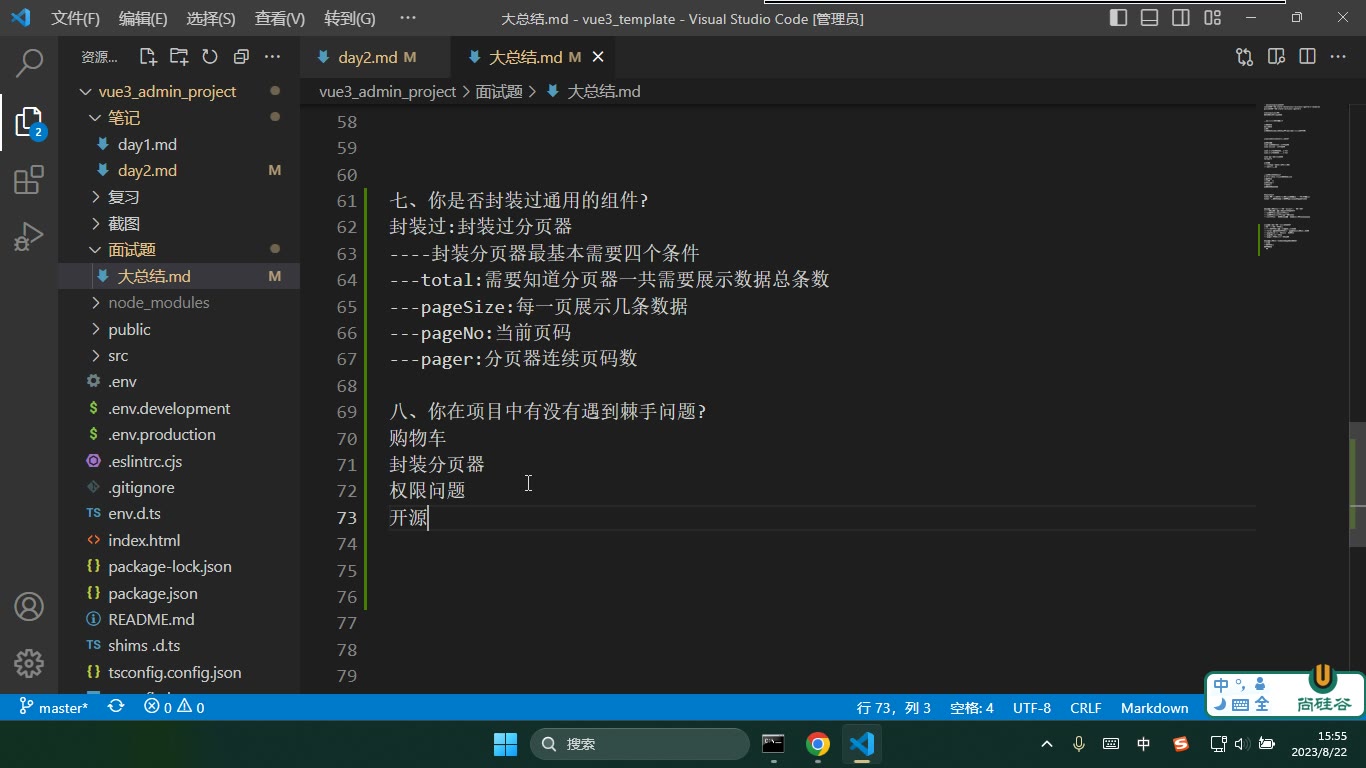Image resolution: width=1366 pixels, height=768 pixels.
Task: Open explorer views and more actions
Action: pos(272,57)
